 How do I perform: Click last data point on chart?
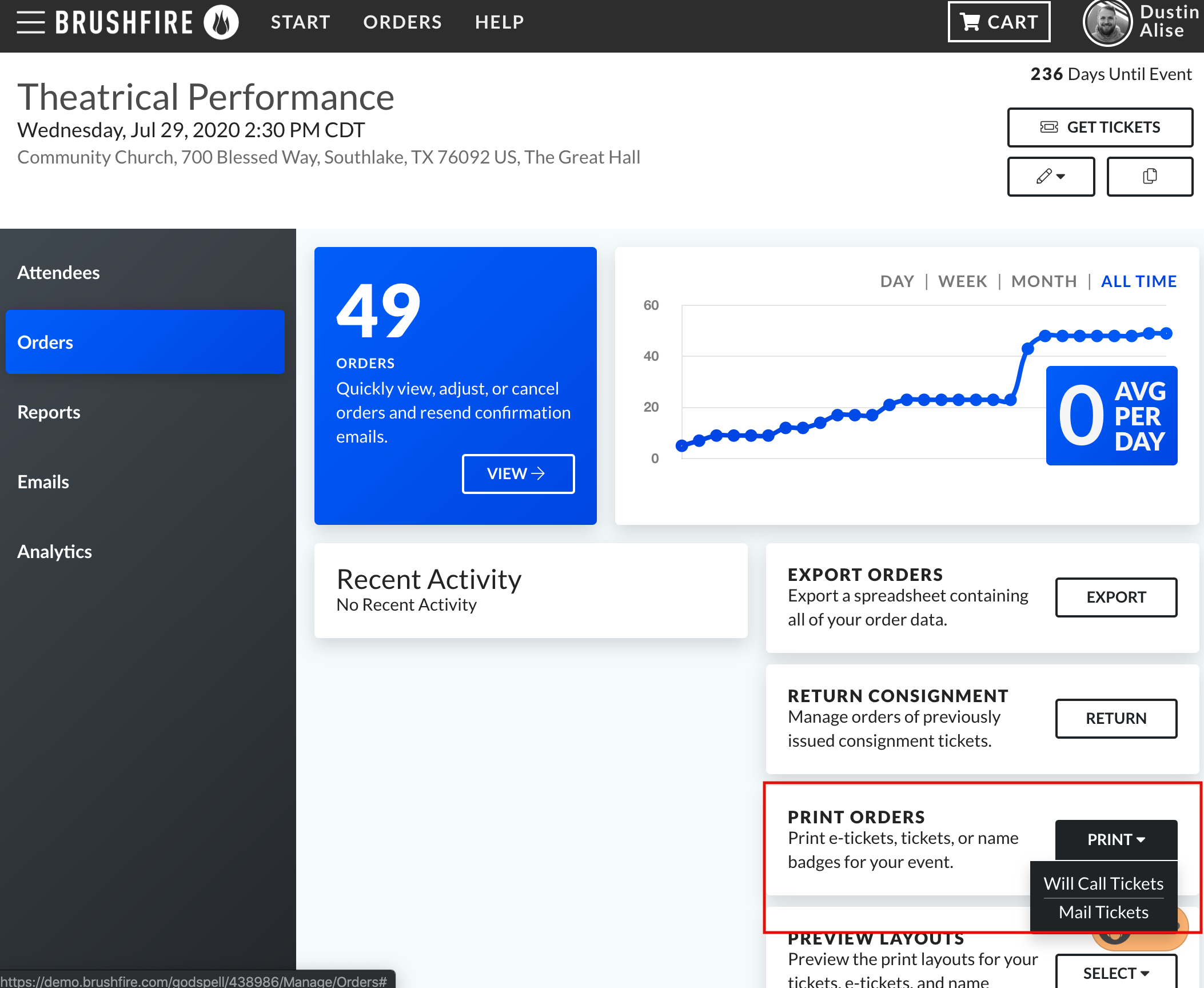tap(1166, 333)
